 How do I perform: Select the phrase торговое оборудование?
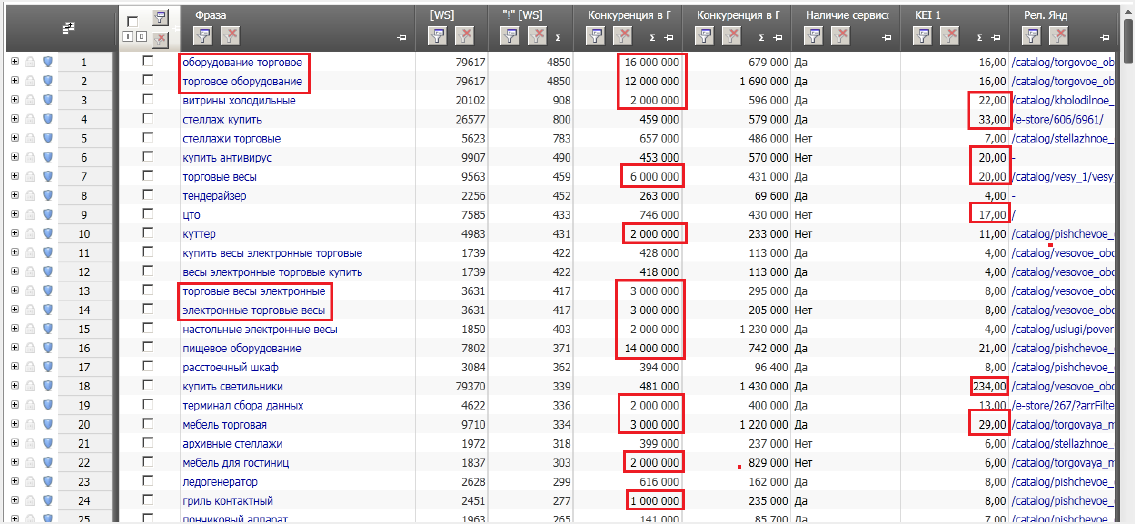242,81
